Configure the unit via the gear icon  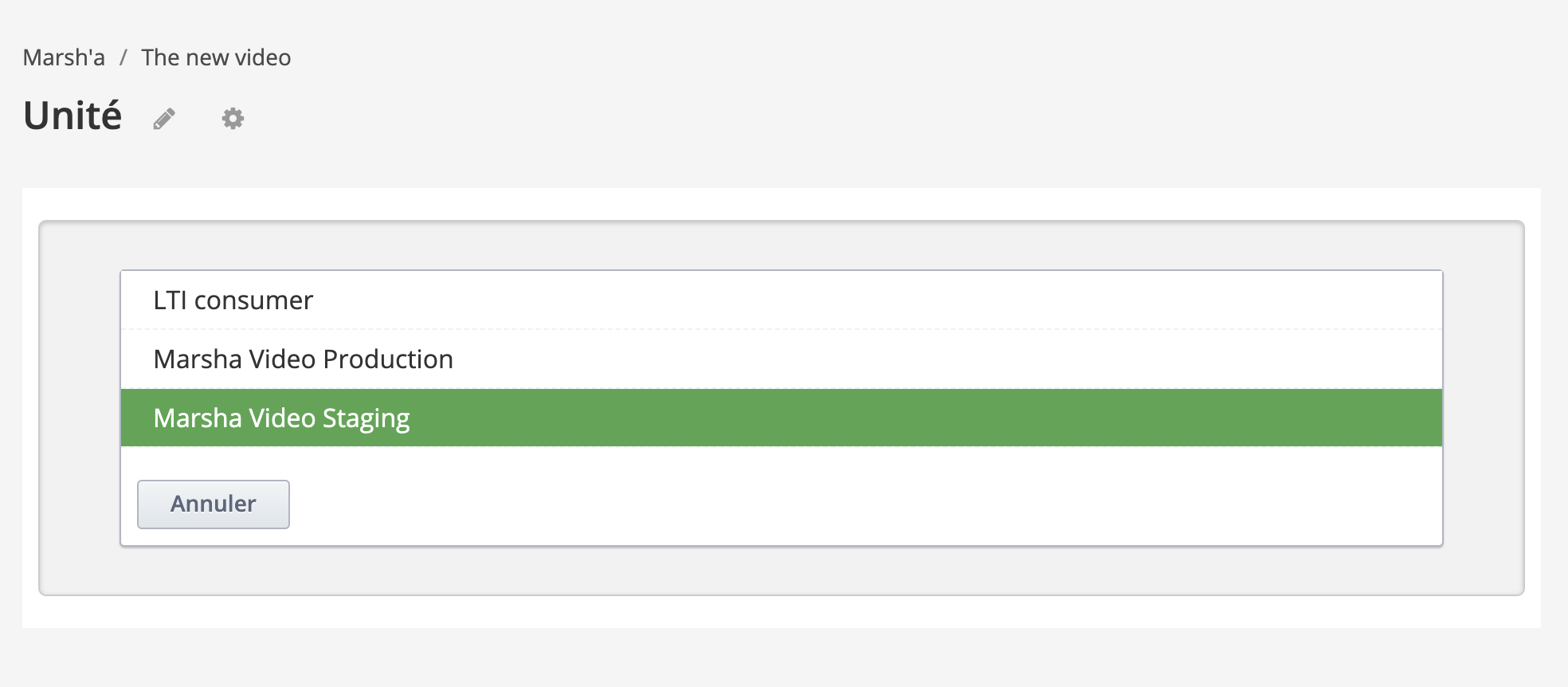233,119
